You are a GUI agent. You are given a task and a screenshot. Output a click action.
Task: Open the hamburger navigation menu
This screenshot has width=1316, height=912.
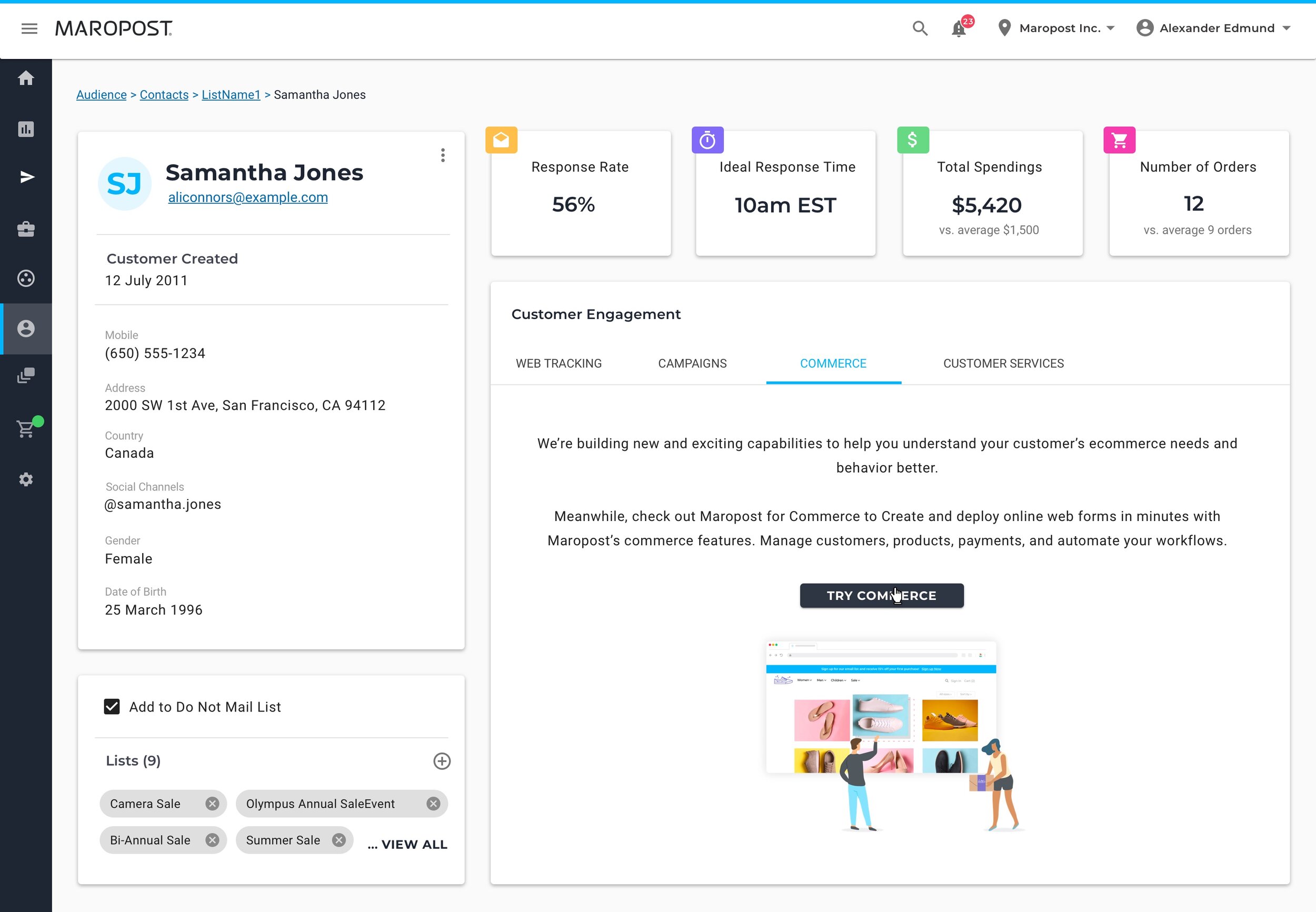pyautogui.click(x=29, y=28)
